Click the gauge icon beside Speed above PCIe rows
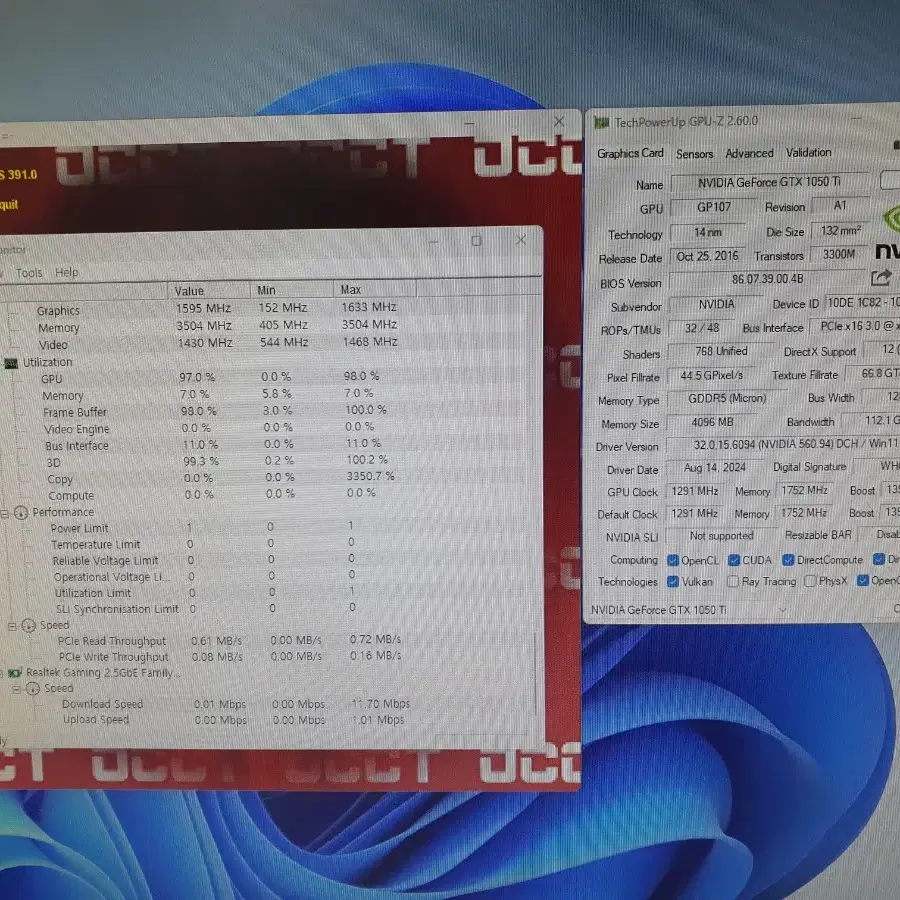This screenshot has width=900, height=900. click(29, 626)
